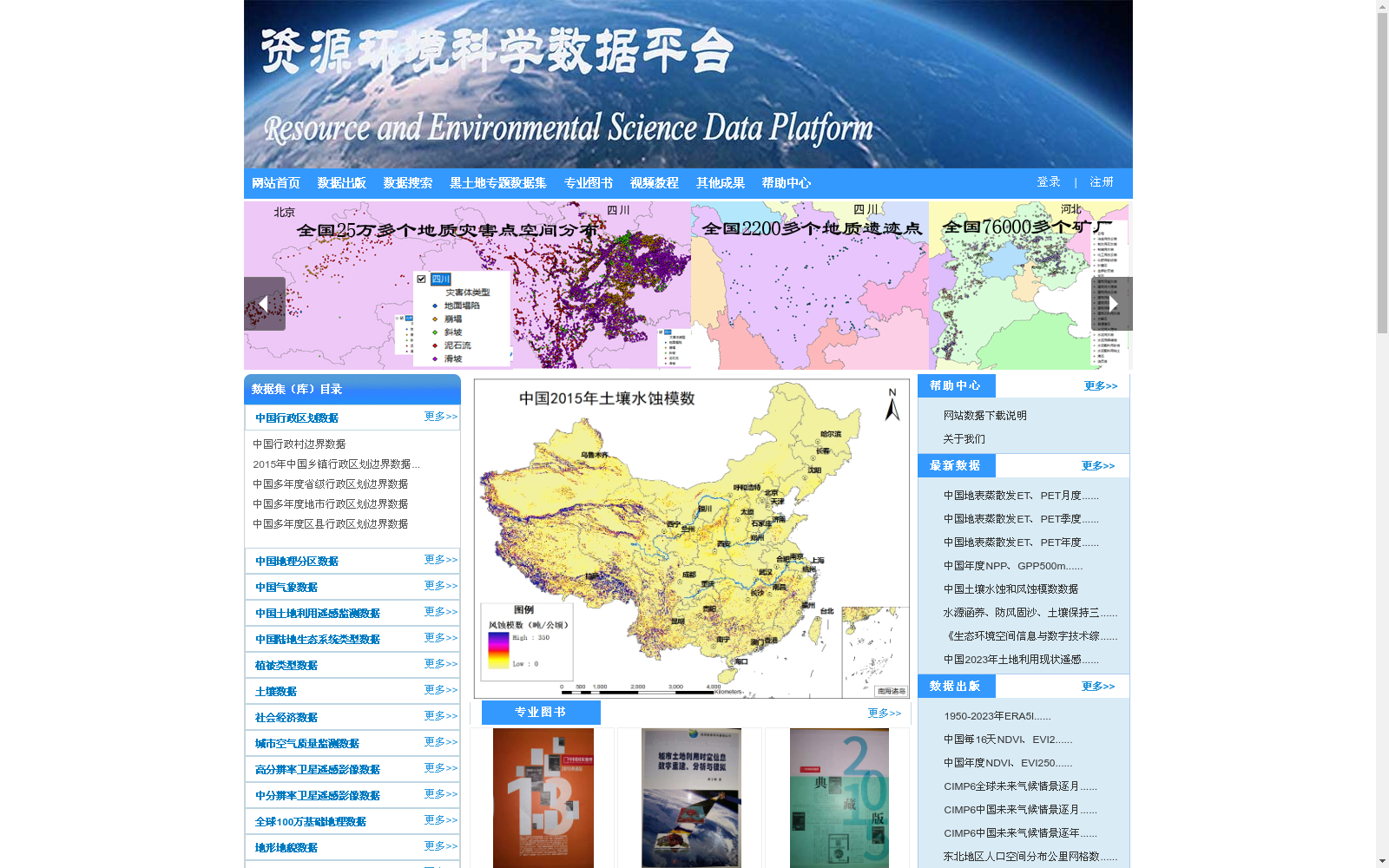
Task: Select 其他成果 navigation item
Action: point(721,183)
